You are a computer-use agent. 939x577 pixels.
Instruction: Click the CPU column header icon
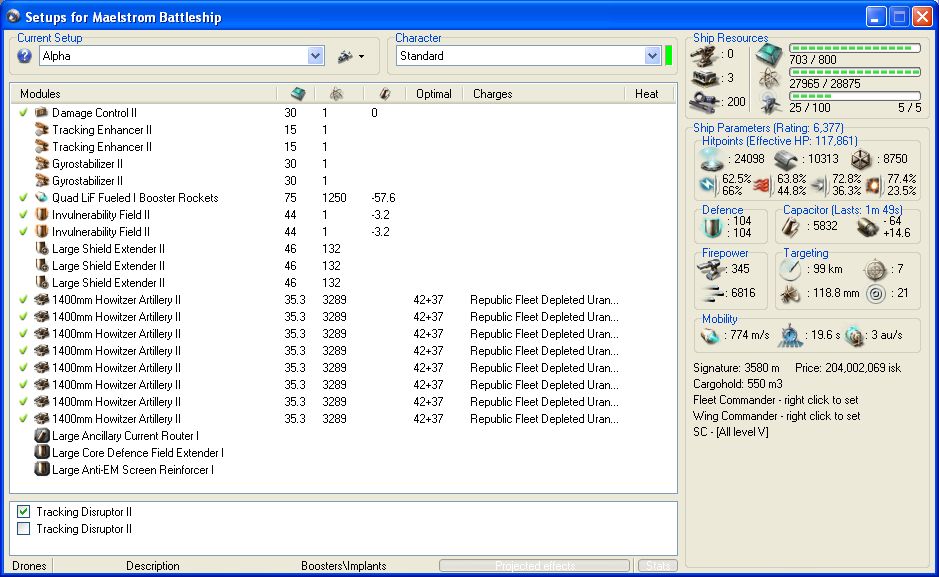tap(297, 94)
